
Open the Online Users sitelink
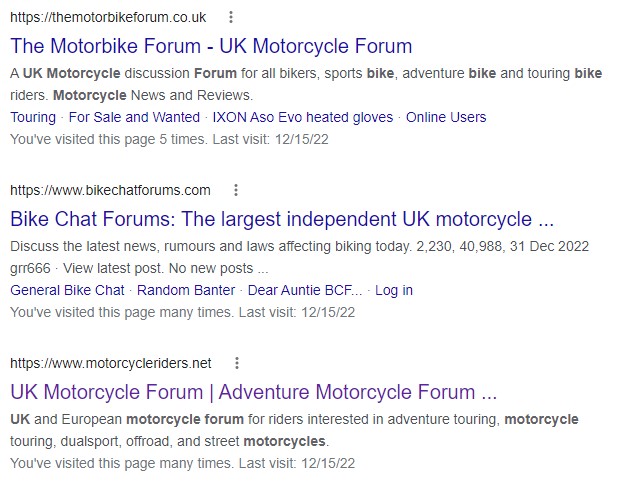446,117
